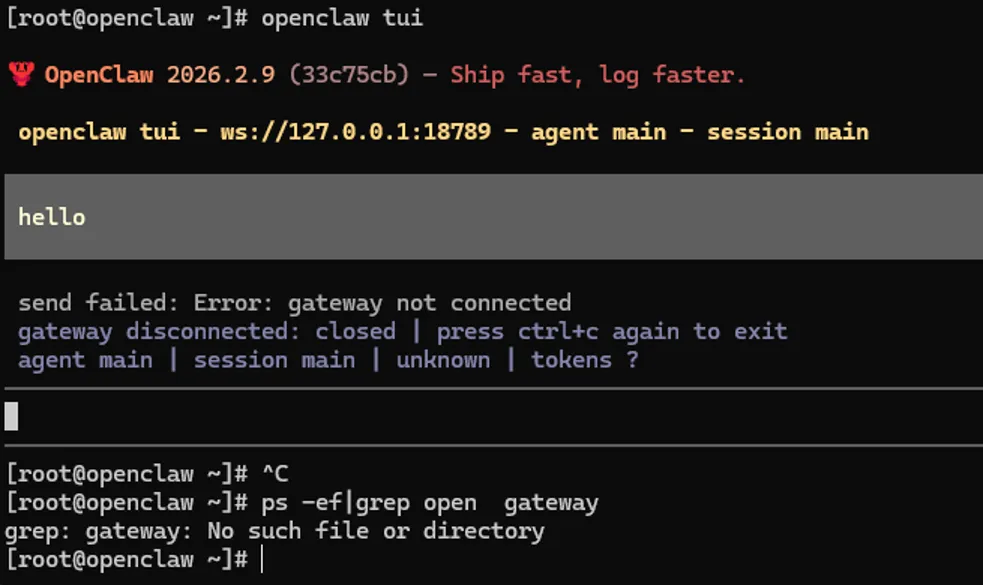
Task: Click 'session main' in the yellow header line
Action: (787, 132)
